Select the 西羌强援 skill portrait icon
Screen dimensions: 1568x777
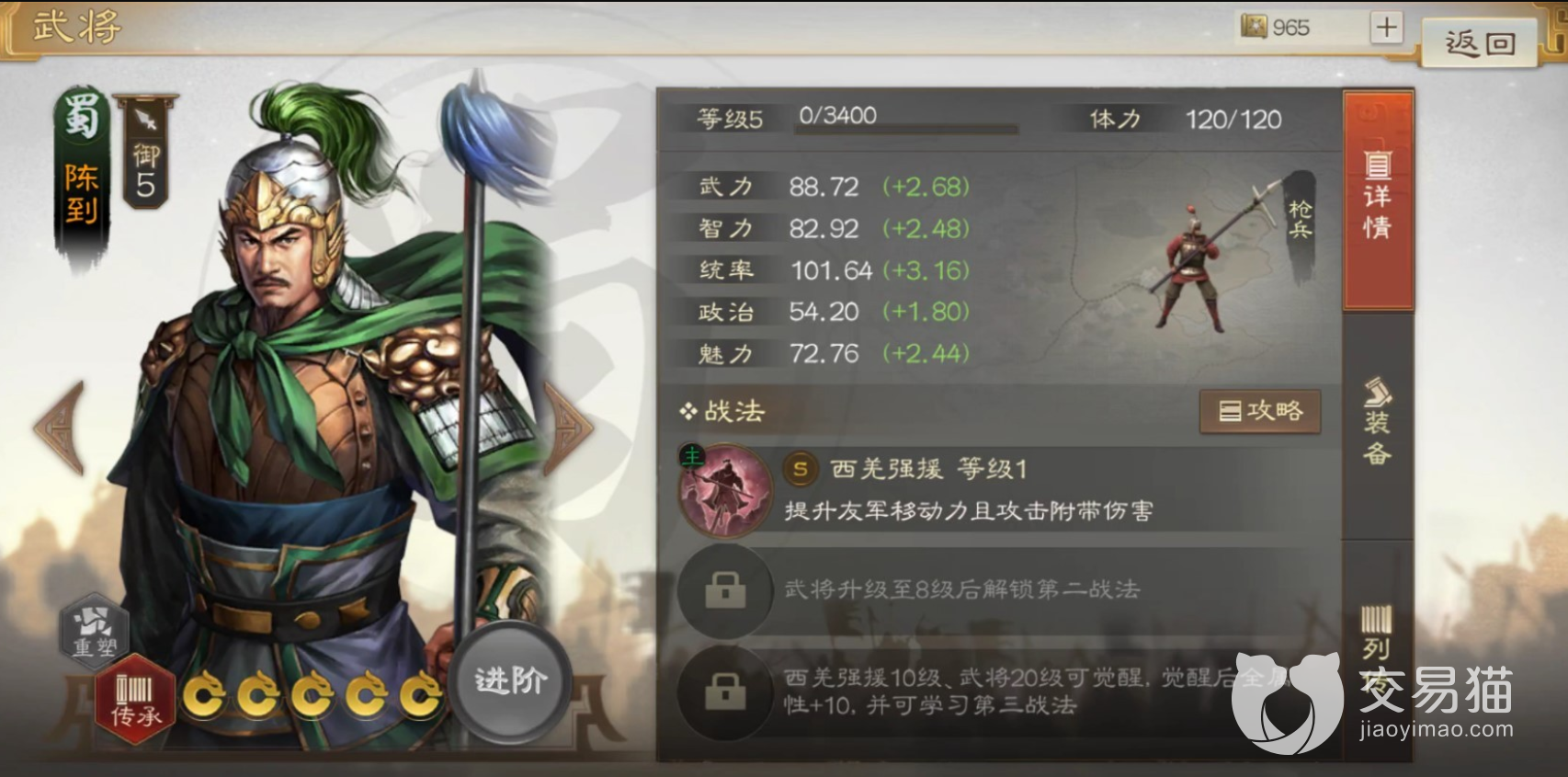tap(724, 490)
